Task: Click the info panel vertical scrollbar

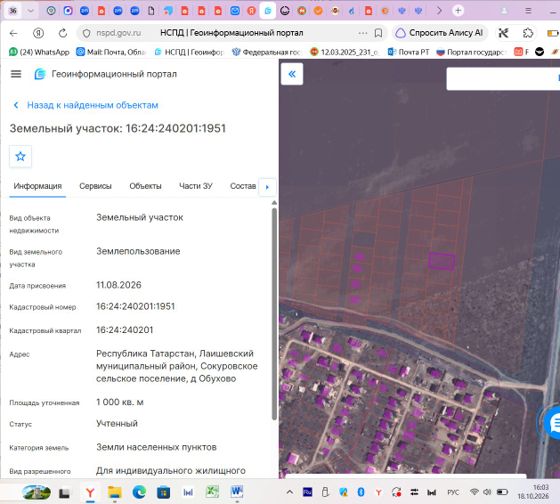Action: pos(274,314)
